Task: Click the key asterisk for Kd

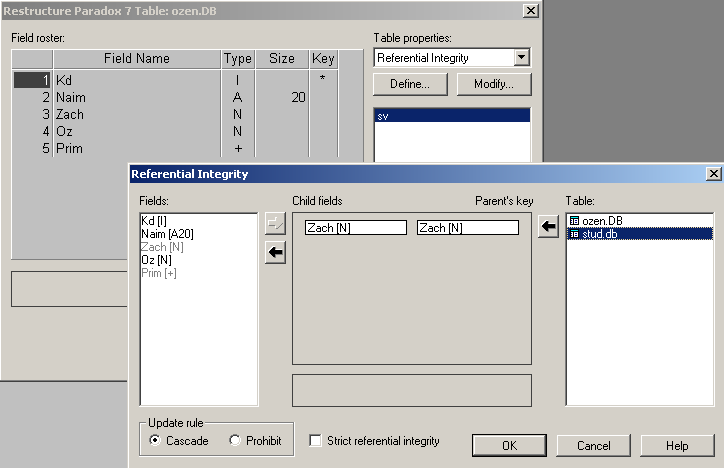Action: [322, 78]
